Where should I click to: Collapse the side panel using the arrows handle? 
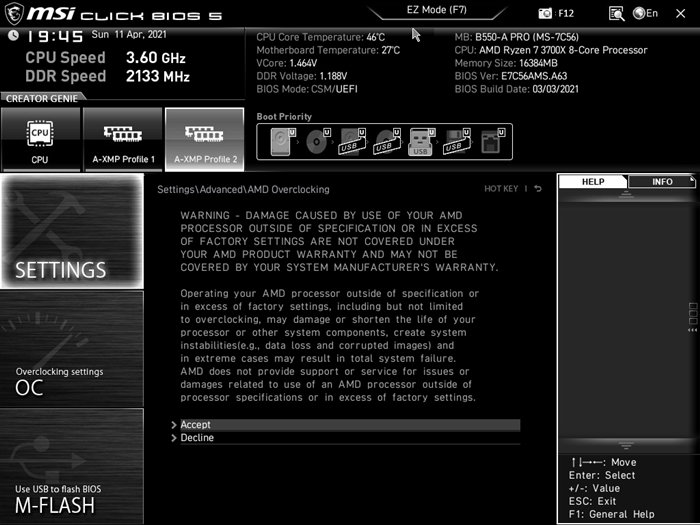pyautogui.click(x=692, y=317)
